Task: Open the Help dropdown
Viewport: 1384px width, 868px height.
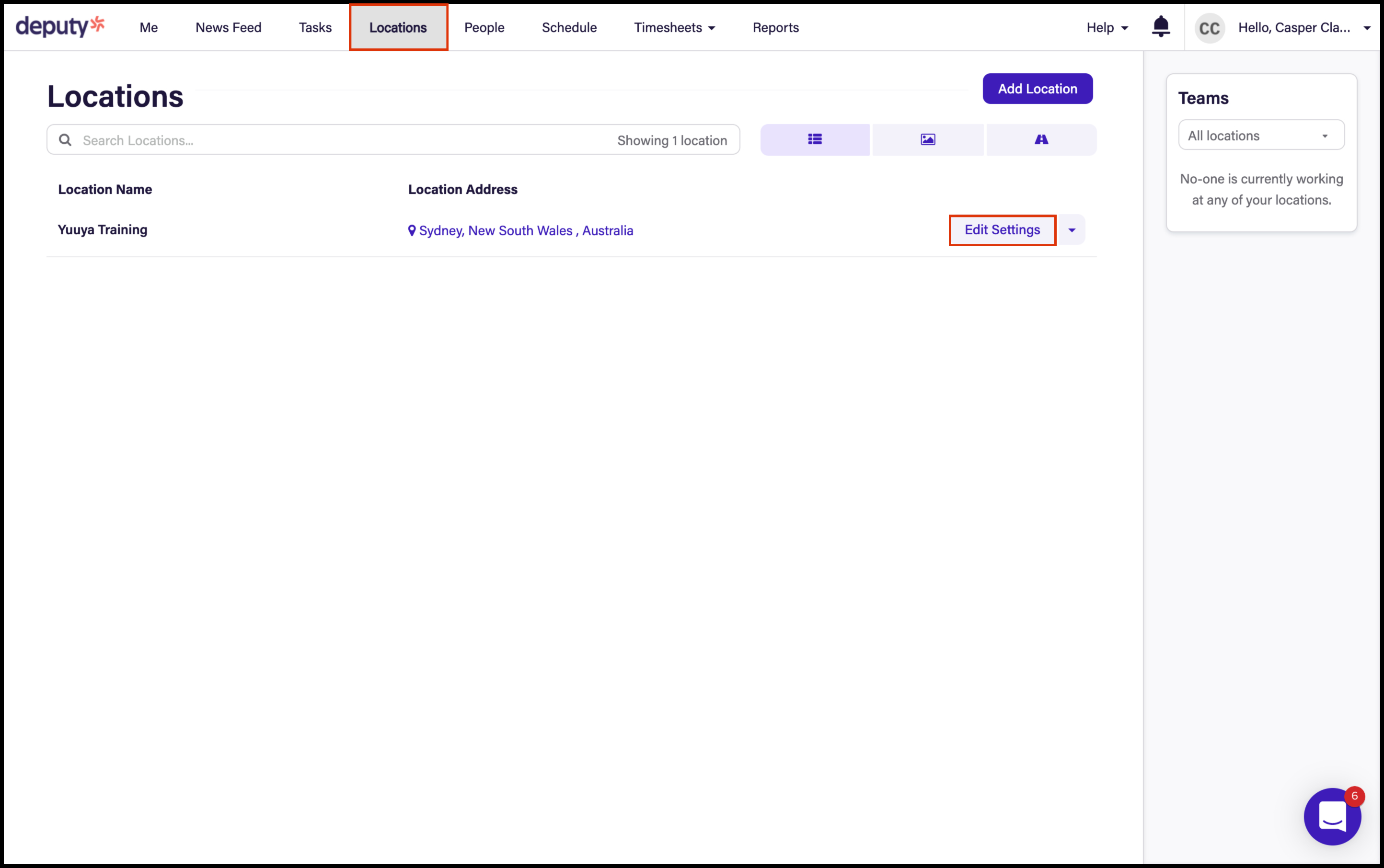Action: click(1107, 28)
